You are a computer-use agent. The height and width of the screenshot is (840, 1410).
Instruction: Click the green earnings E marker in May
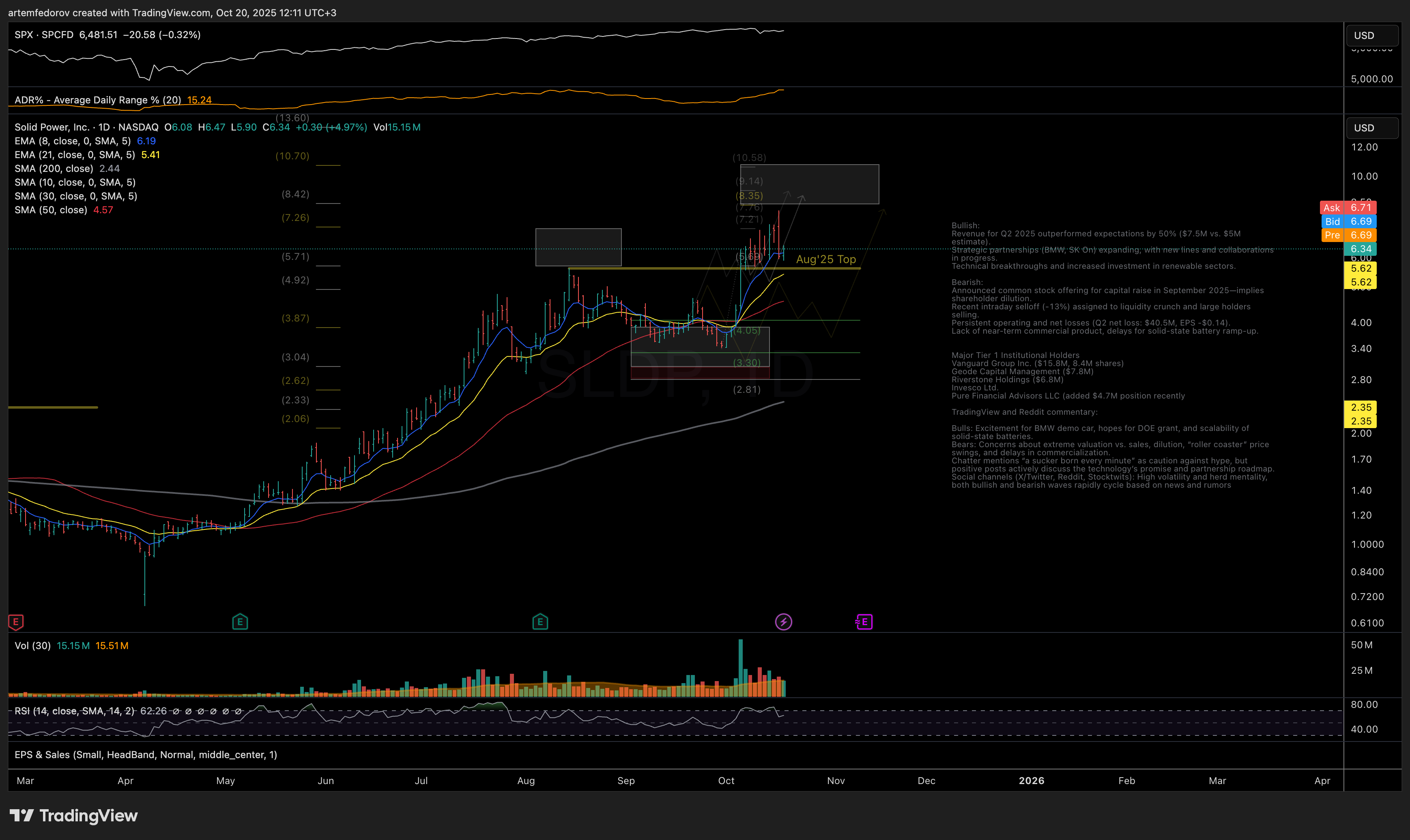pyautogui.click(x=240, y=622)
